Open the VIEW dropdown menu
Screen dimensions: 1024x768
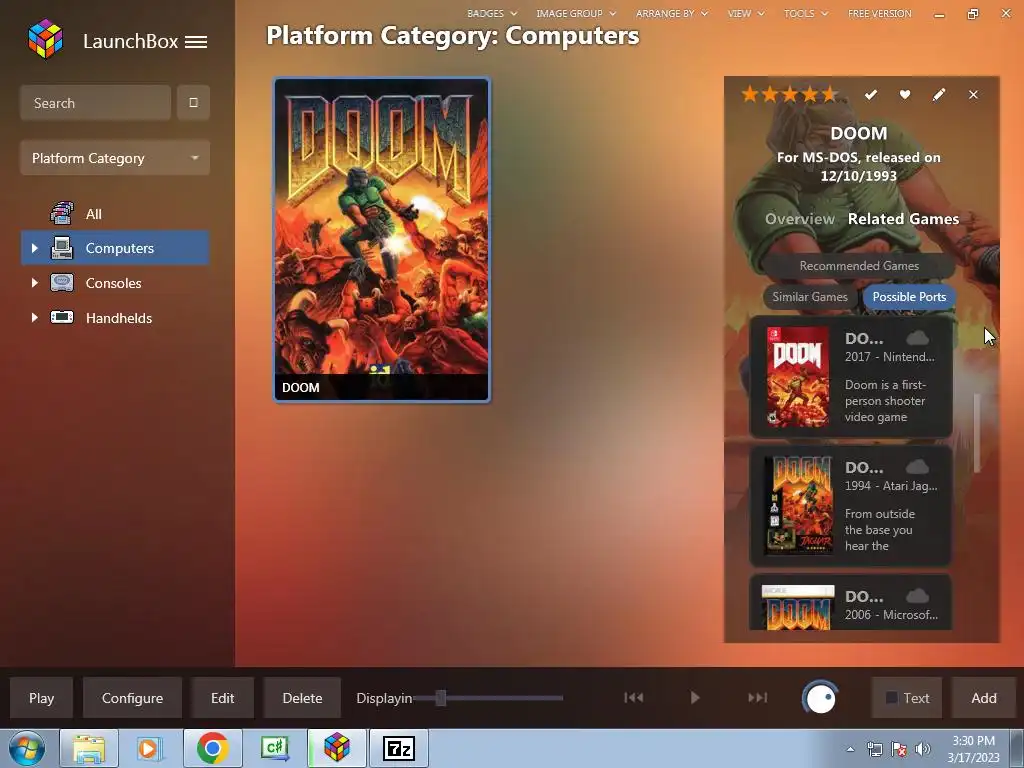746,13
